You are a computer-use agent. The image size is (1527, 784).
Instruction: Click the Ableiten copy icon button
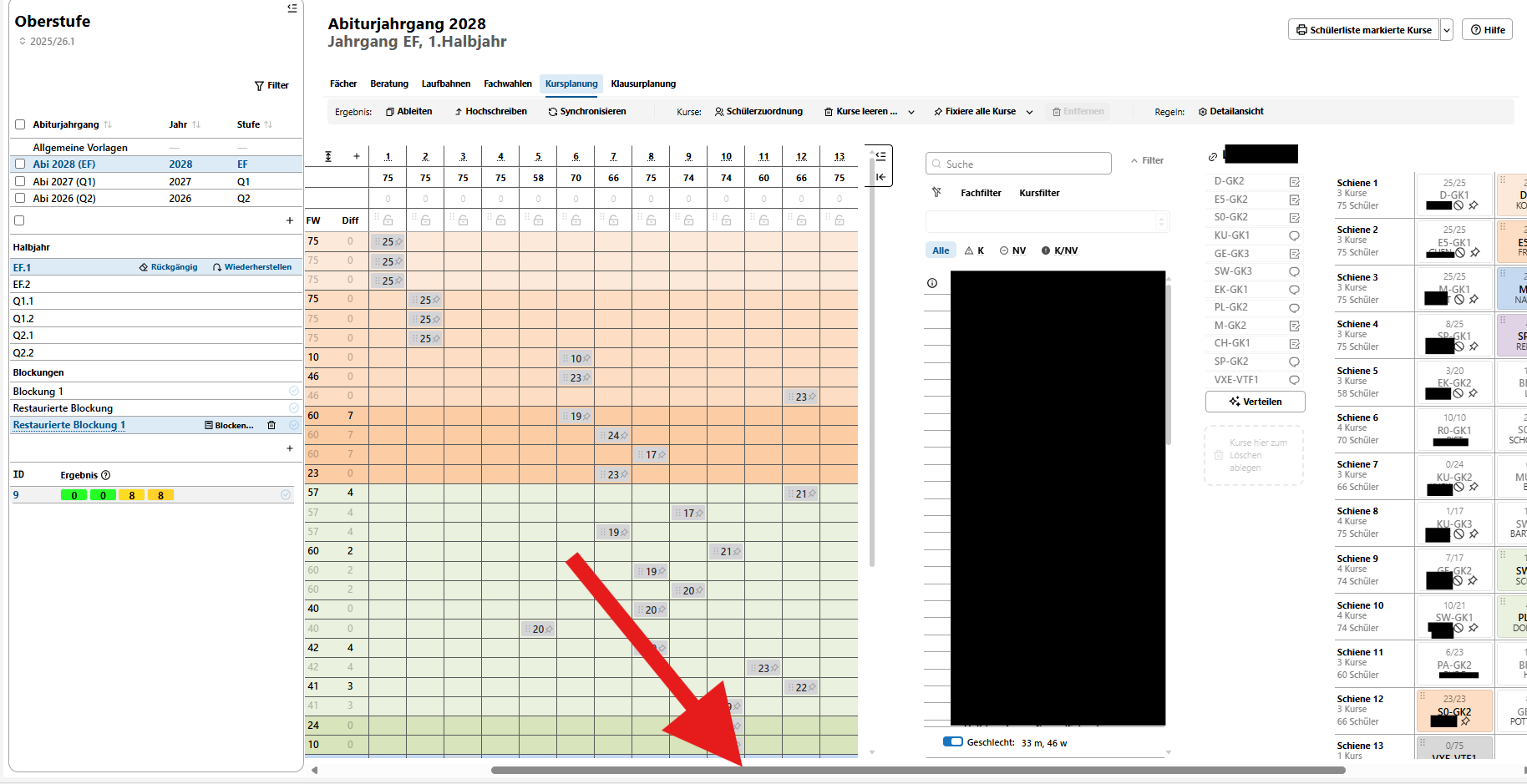[390, 112]
